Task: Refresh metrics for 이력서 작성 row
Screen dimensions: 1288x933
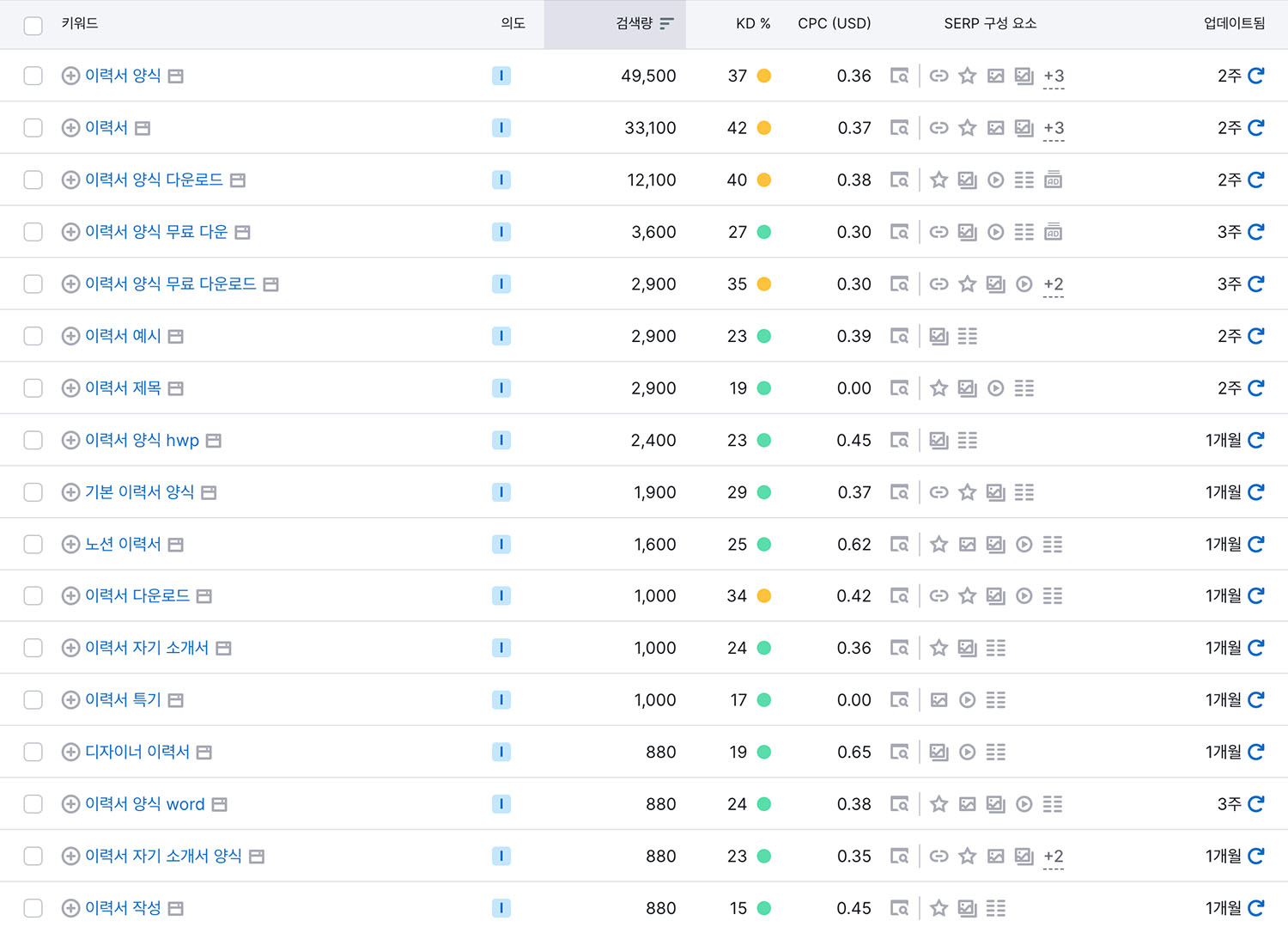Action: click(x=1255, y=908)
